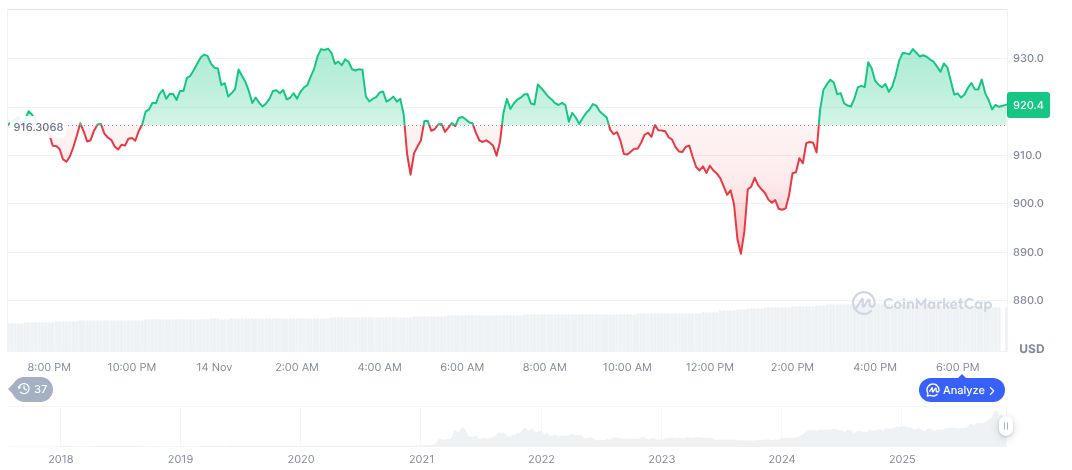The image size is (1072, 470).
Task: Click the green 920.4 current price tag
Action: click(1028, 104)
